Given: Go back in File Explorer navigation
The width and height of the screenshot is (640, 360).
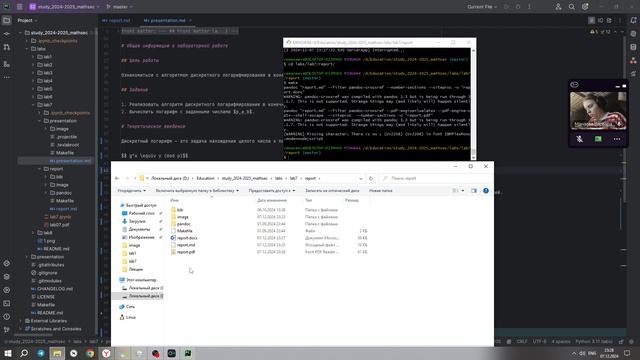Looking at the screenshot, I should tap(117, 178).
